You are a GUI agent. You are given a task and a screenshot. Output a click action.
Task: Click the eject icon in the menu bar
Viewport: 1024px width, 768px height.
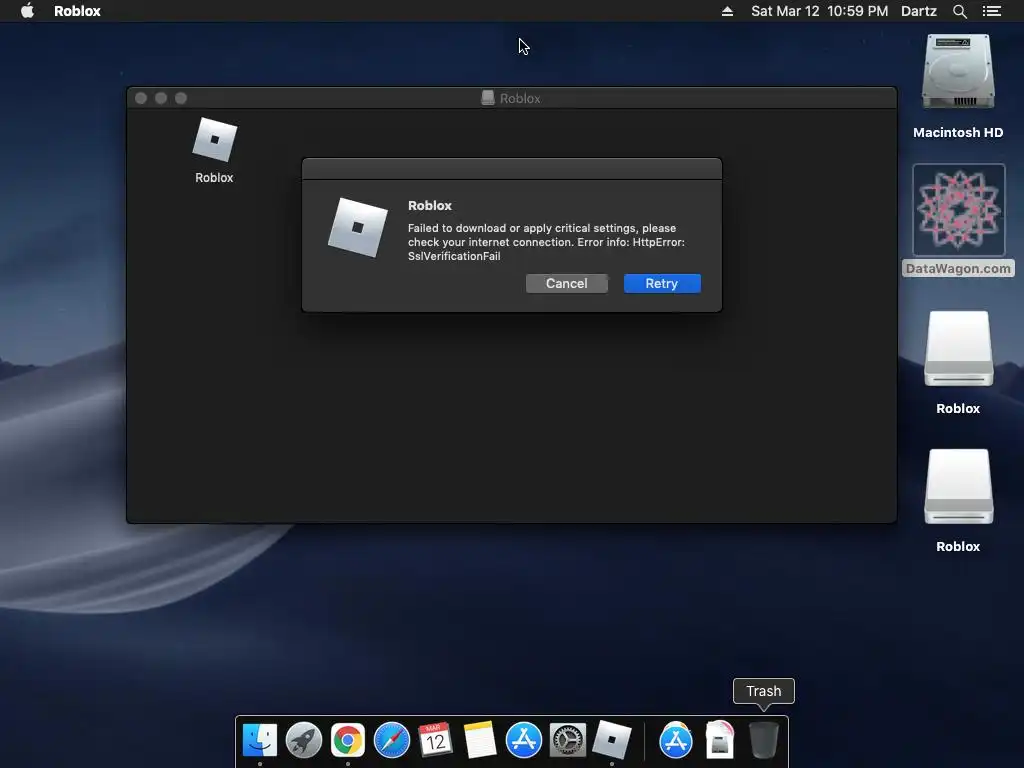pyautogui.click(x=727, y=11)
